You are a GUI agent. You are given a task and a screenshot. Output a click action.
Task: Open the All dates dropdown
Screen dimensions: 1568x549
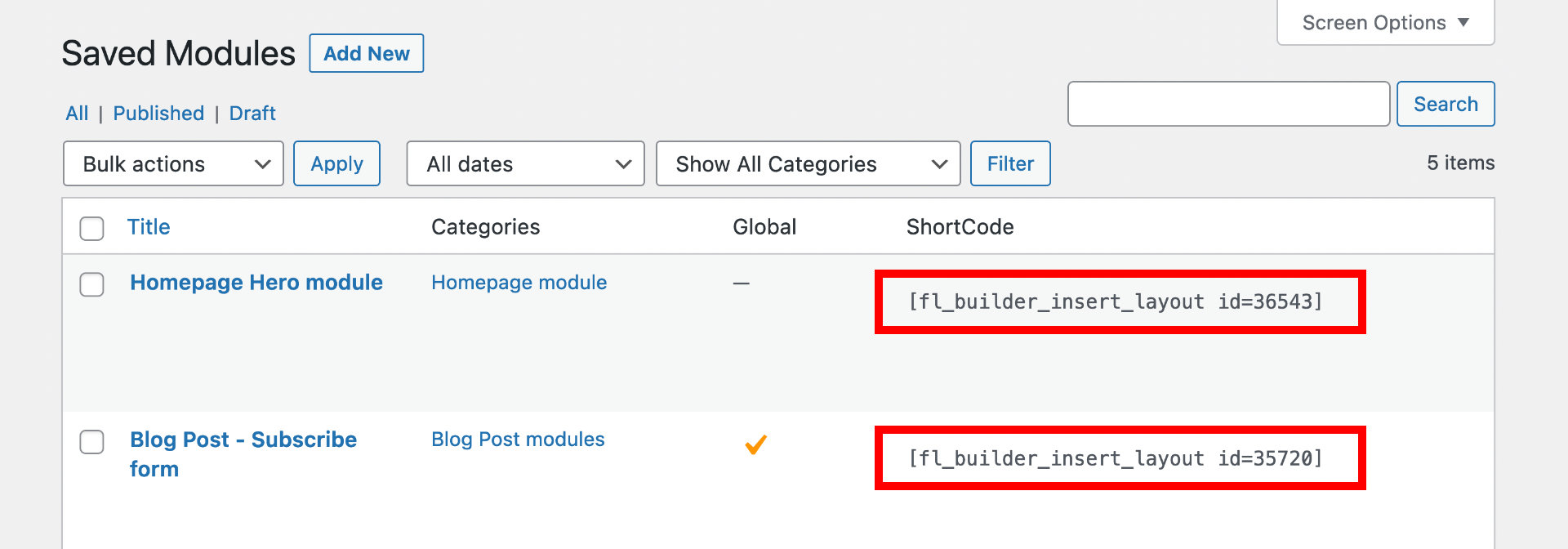pos(525,163)
